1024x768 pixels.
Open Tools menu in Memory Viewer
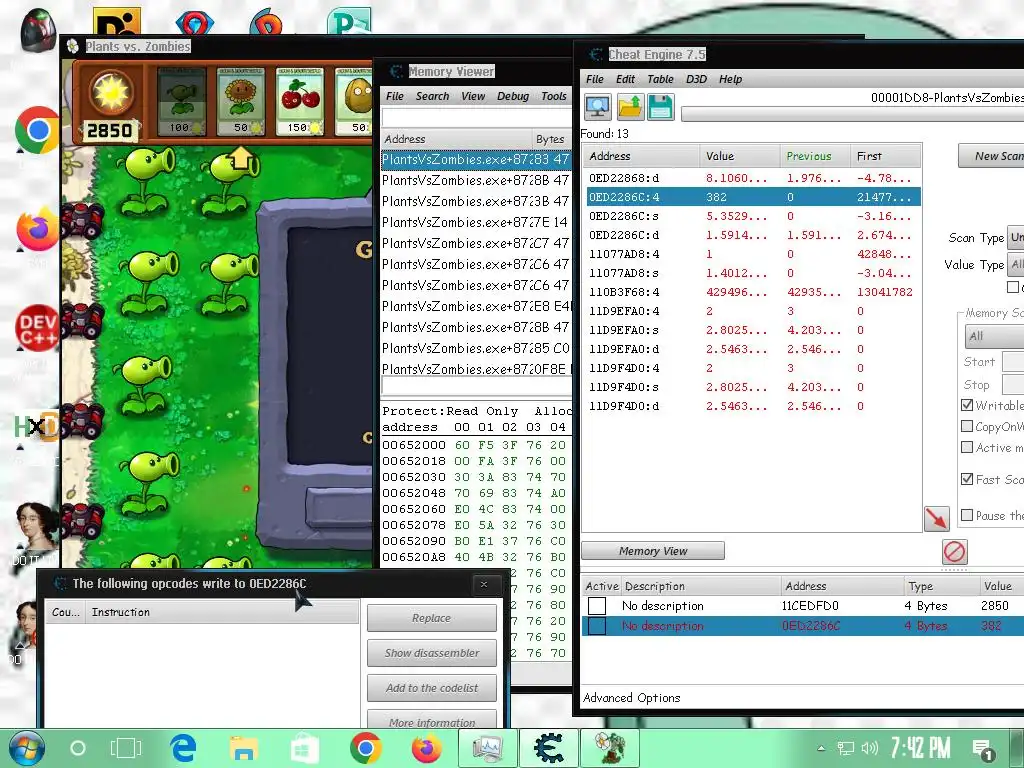(554, 96)
